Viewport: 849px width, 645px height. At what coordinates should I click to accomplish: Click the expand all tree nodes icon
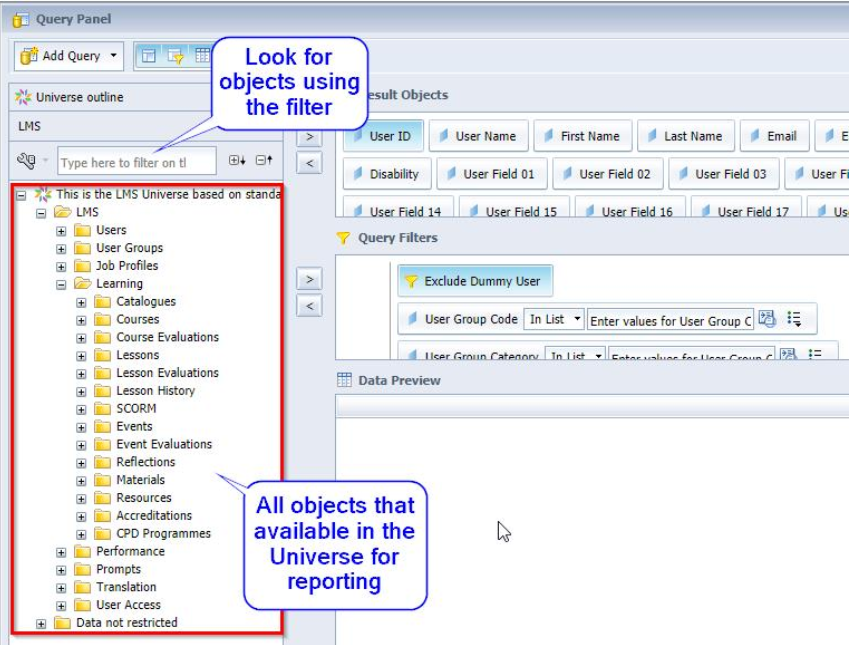tap(237, 161)
